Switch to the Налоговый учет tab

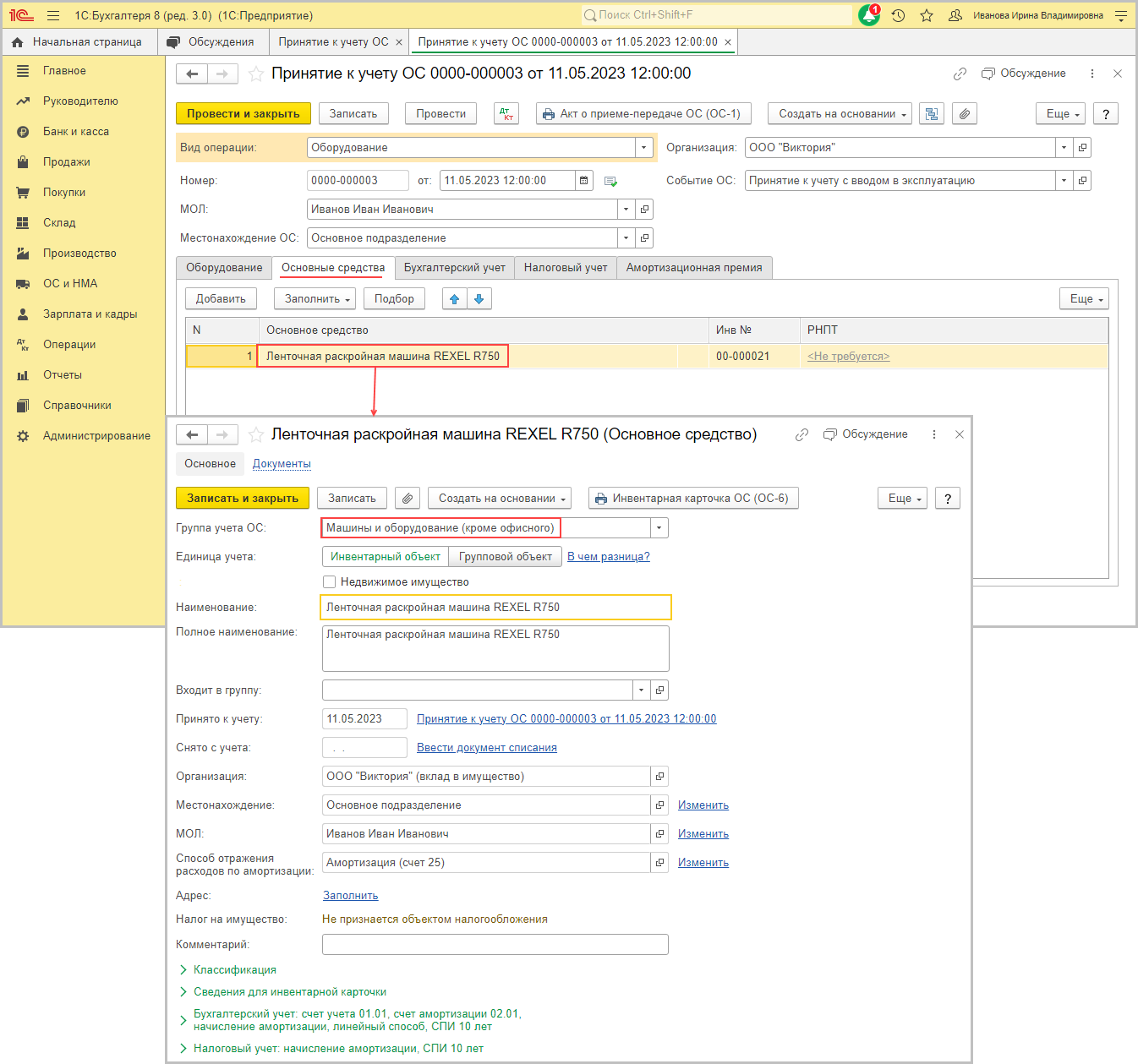(x=566, y=268)
